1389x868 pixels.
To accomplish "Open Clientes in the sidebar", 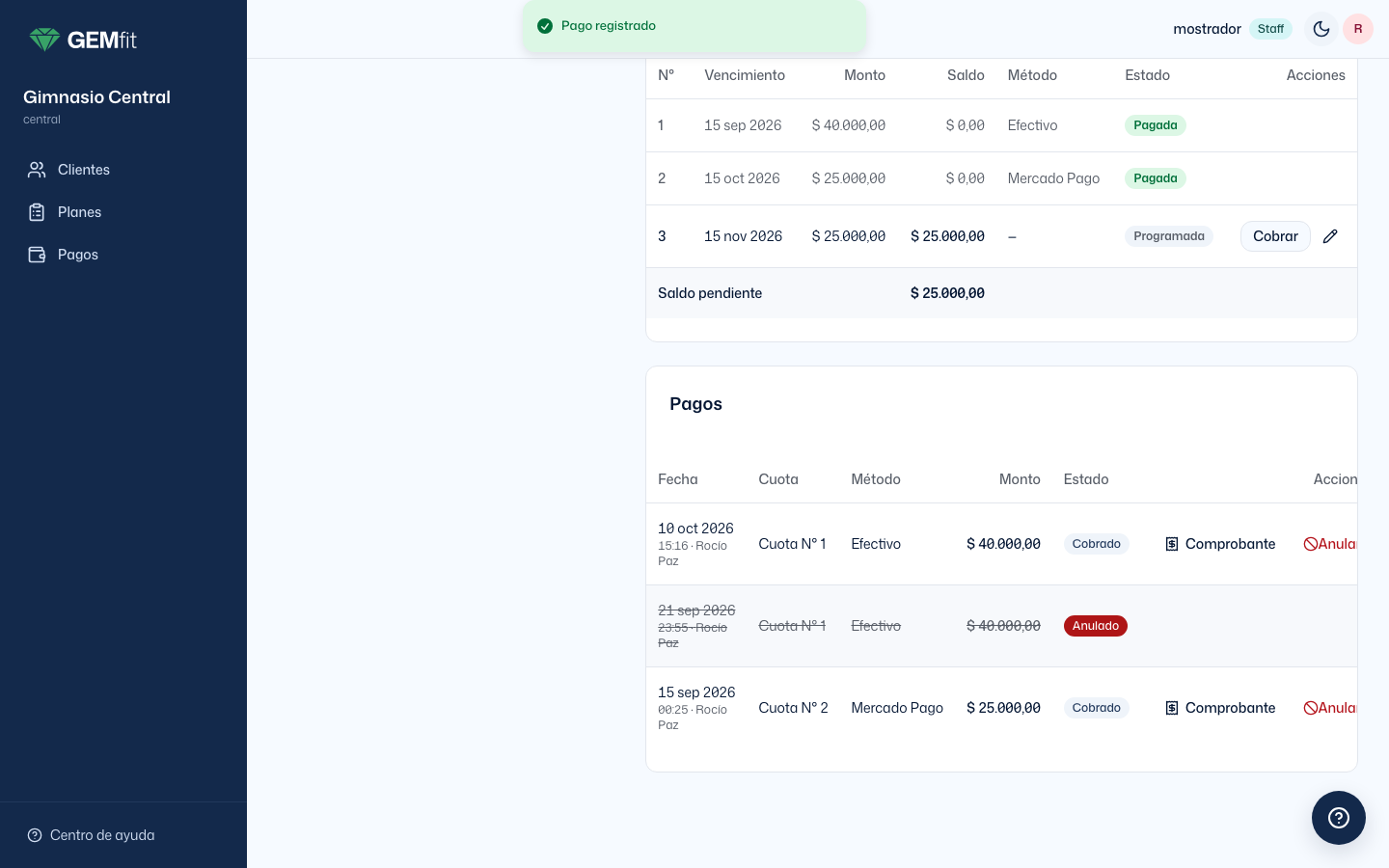I will pyautogui.click(x=123, y=170).
